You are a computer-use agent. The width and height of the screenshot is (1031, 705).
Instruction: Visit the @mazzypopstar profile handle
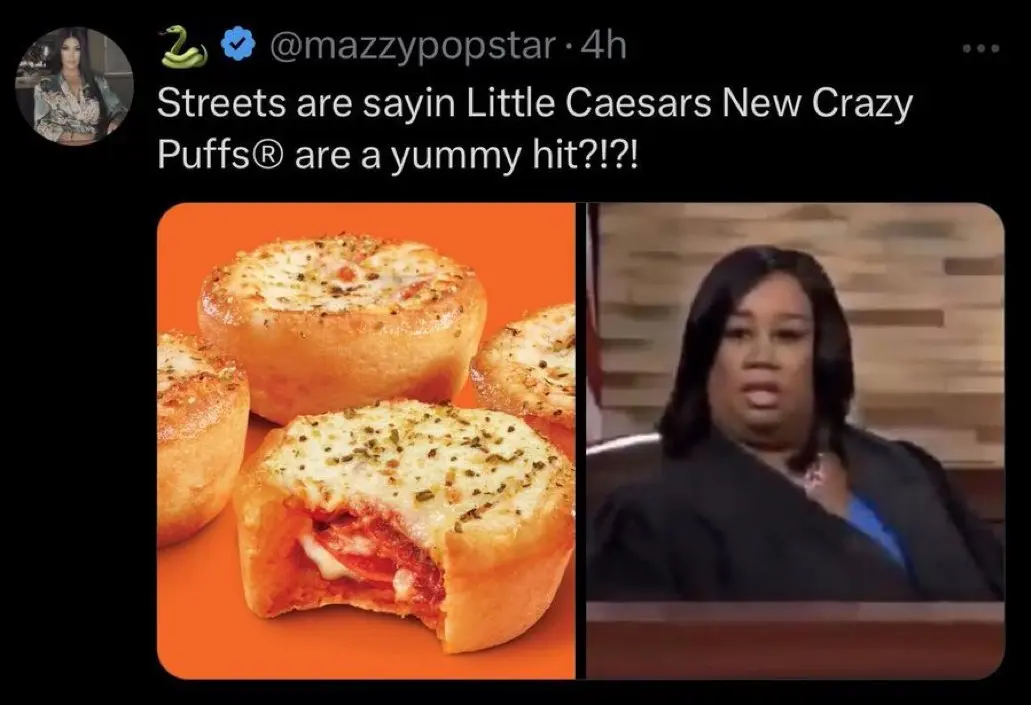(x=412, y=47)
